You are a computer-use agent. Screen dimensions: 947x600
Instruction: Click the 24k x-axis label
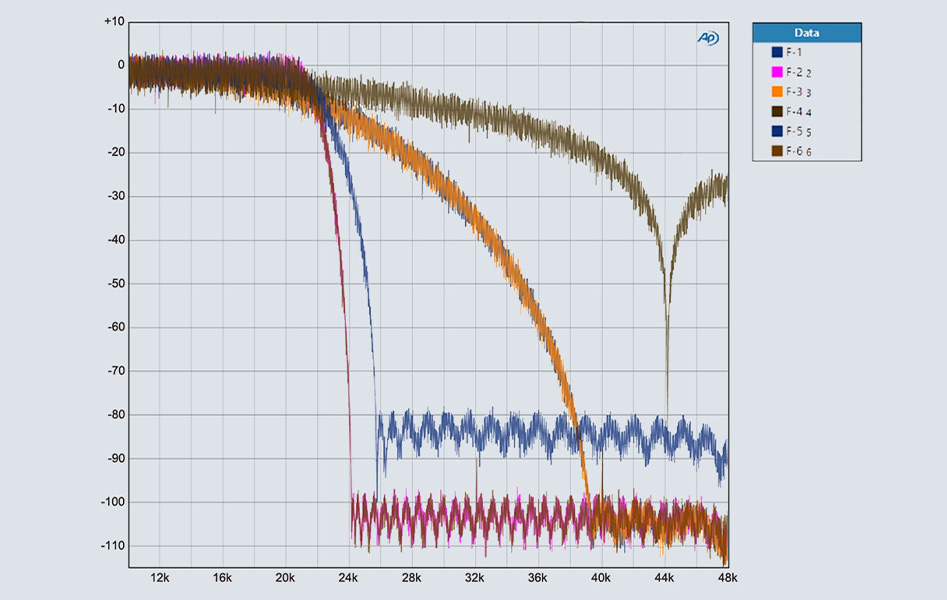click(x=349, y=578)
